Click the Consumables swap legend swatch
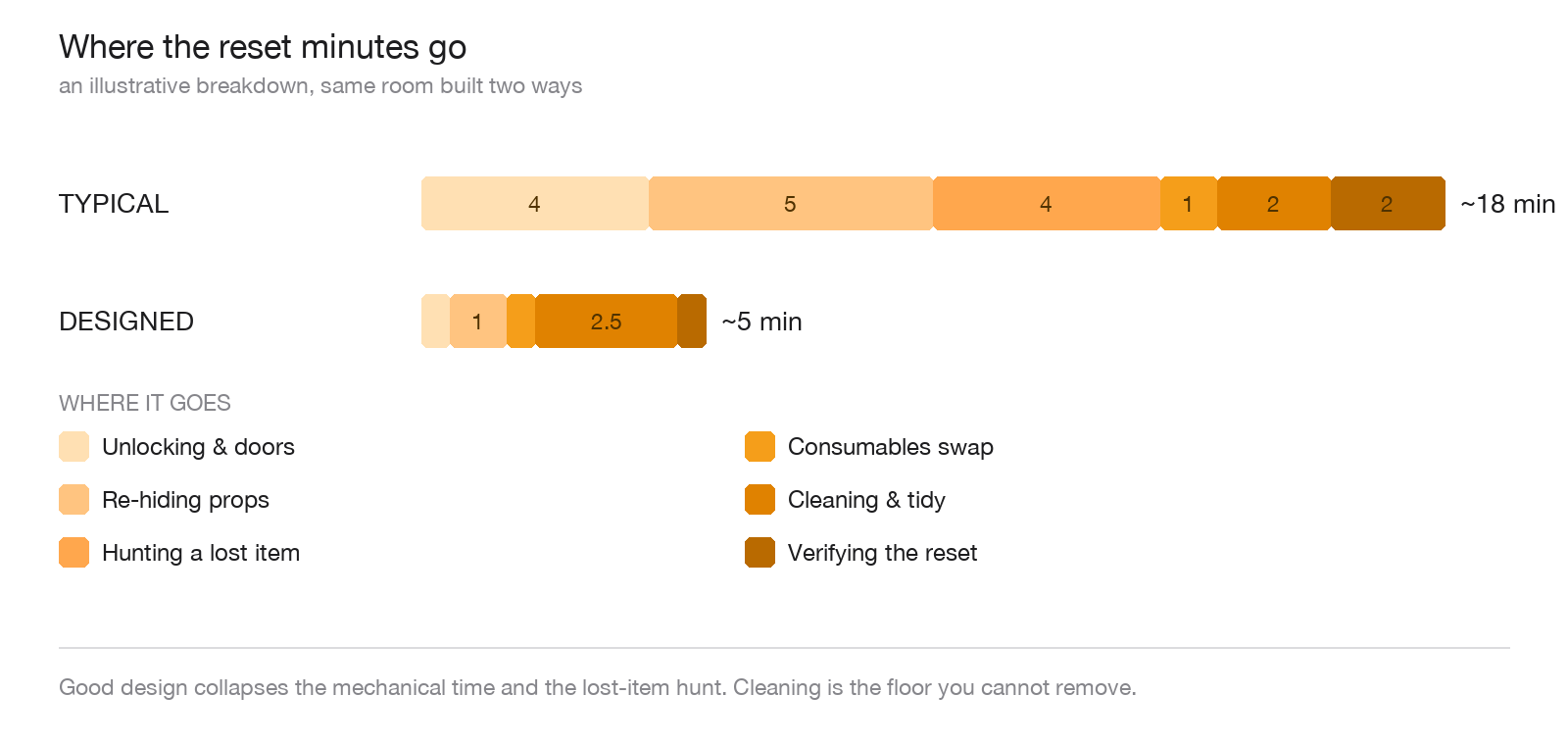This screenshot has width=1568, height=745. point(759,446)
